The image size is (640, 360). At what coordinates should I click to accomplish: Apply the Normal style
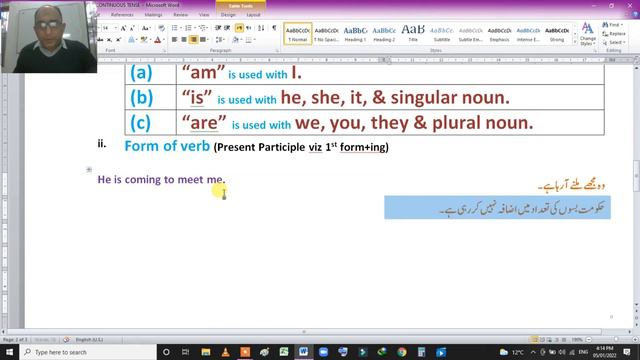(x=298, y=34)
